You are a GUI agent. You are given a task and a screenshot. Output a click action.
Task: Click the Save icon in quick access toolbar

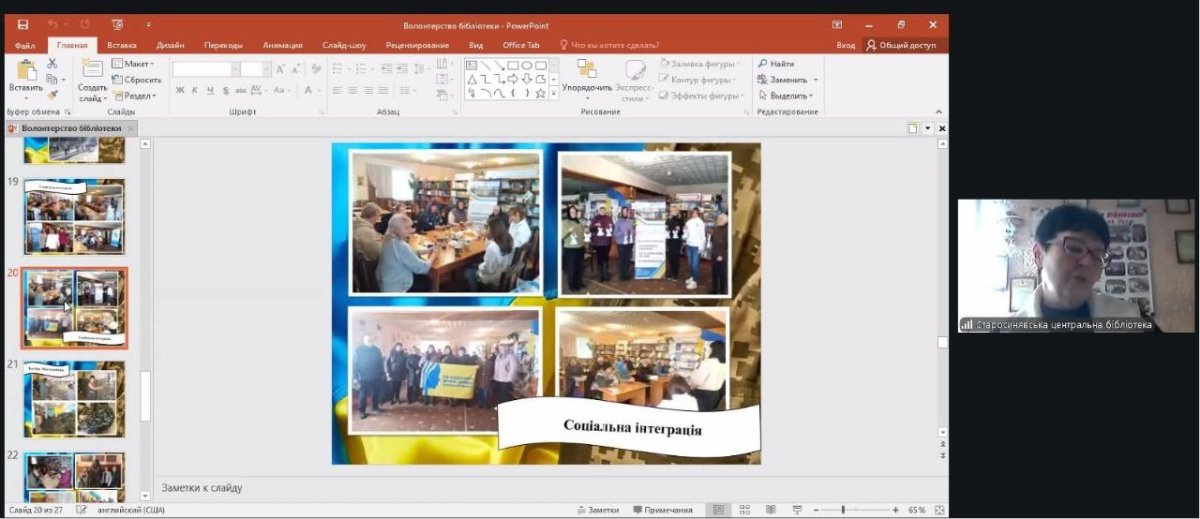coord(23,25)
